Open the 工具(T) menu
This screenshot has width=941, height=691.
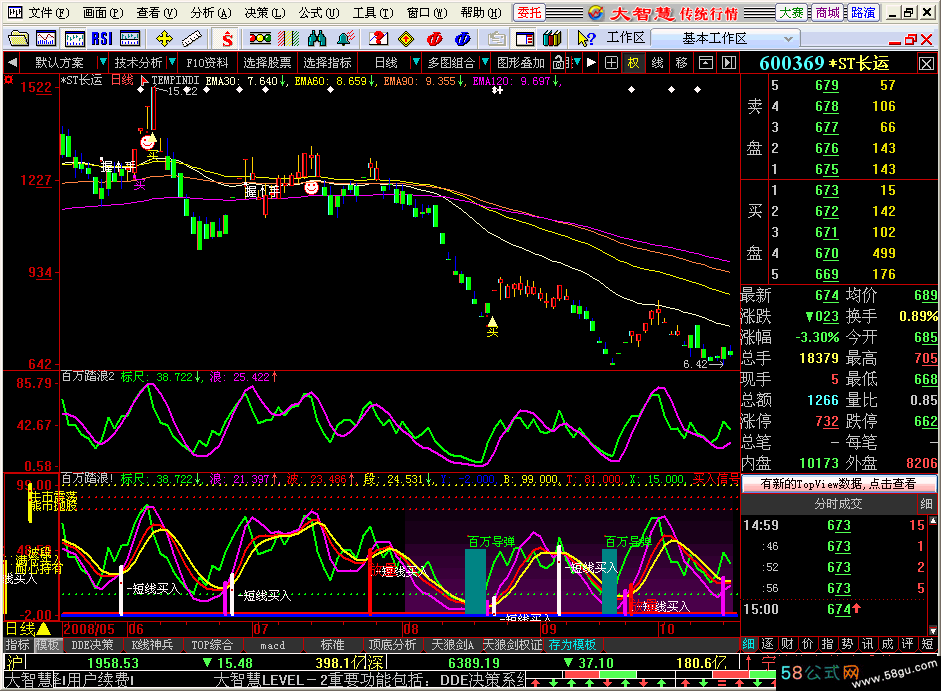point(373,13)
